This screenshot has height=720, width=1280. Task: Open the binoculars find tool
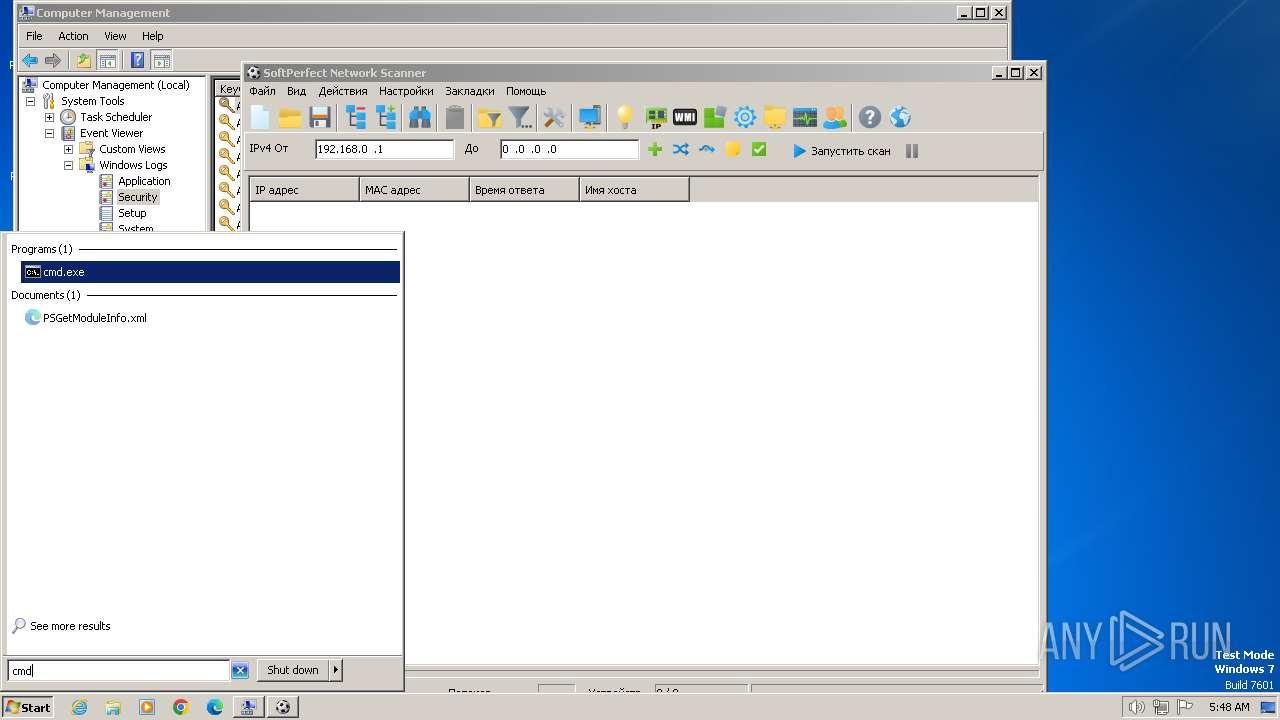420,118
